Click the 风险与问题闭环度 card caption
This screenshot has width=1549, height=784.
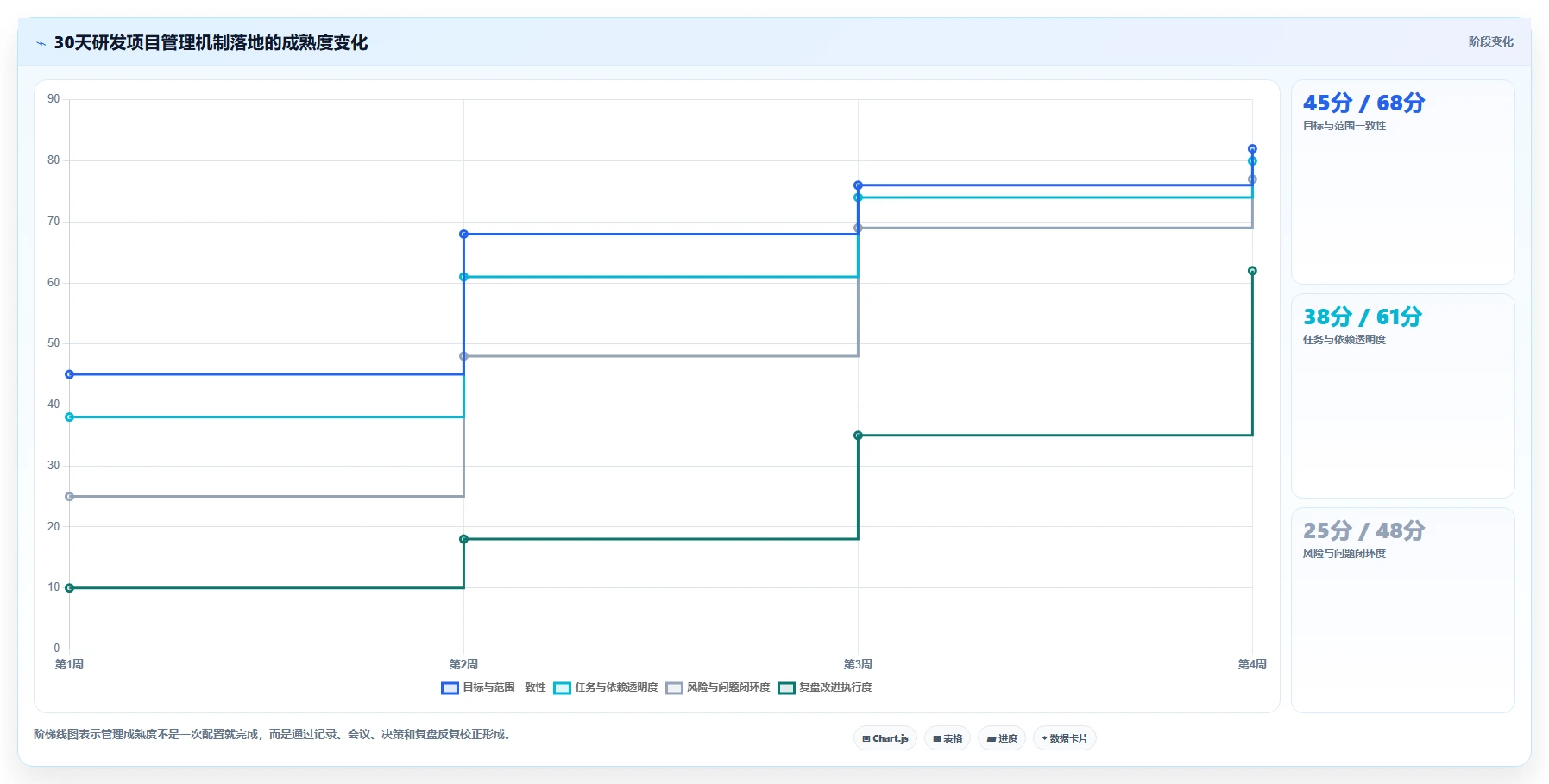pyautogui.click(x=1344, y=554)
